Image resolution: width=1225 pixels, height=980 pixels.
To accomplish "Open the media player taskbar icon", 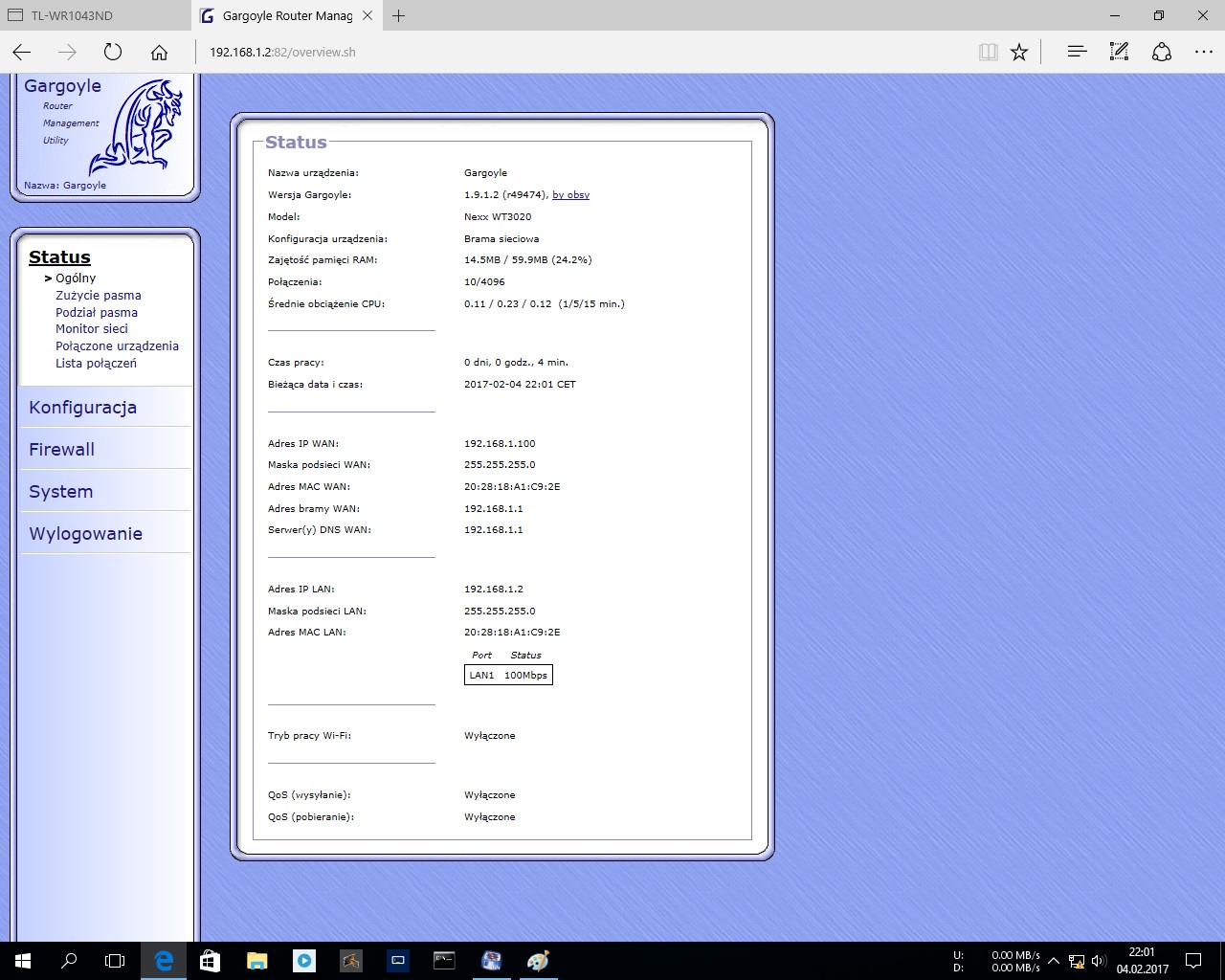I will pyautogui.click(x=304, y=961).
